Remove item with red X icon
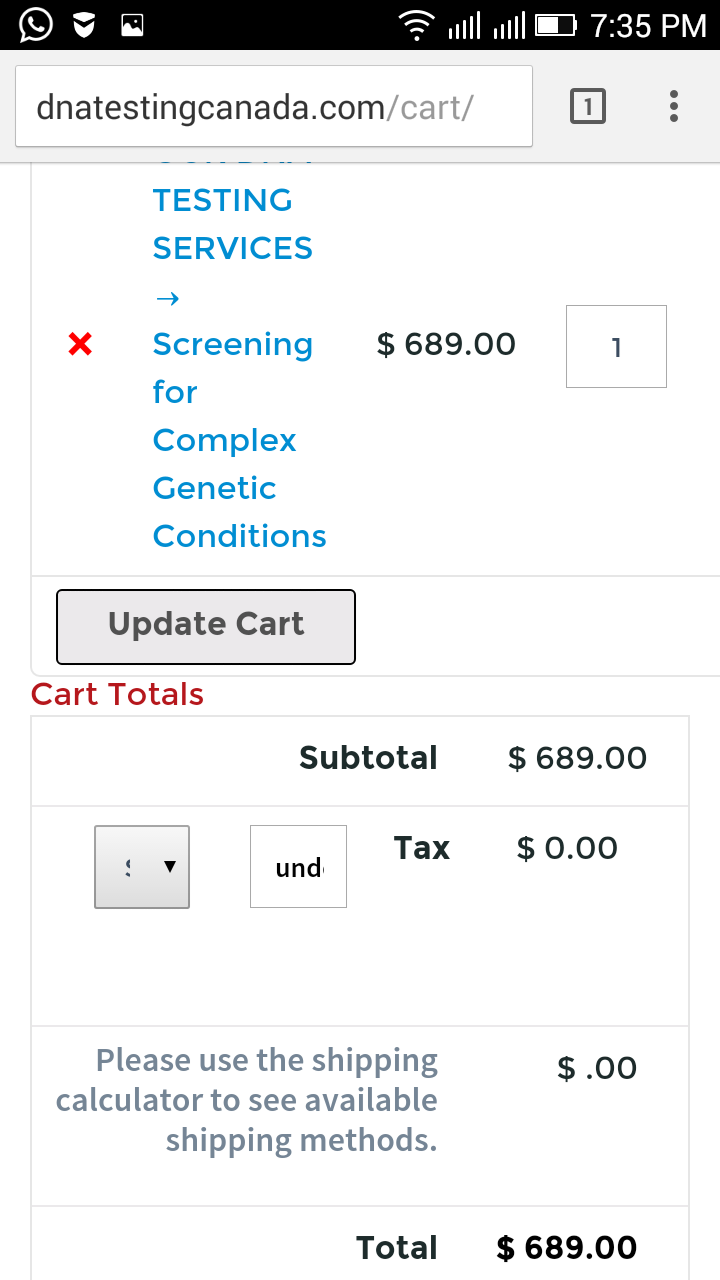The height and width of the screenshot is (1280, 720). tap(80, 345)
